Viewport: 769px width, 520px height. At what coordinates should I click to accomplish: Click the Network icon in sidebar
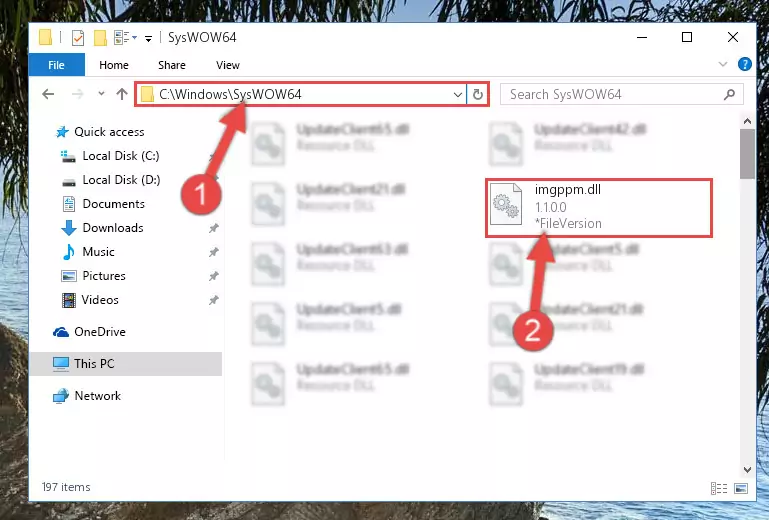tap(61, 395)
